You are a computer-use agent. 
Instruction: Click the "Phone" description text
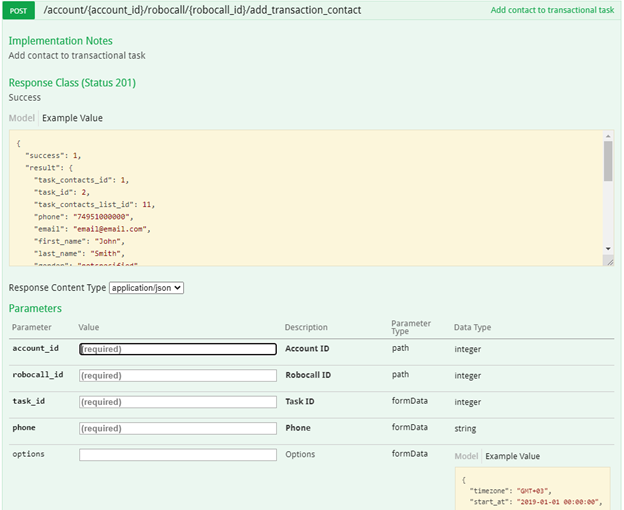coord(298,428)
